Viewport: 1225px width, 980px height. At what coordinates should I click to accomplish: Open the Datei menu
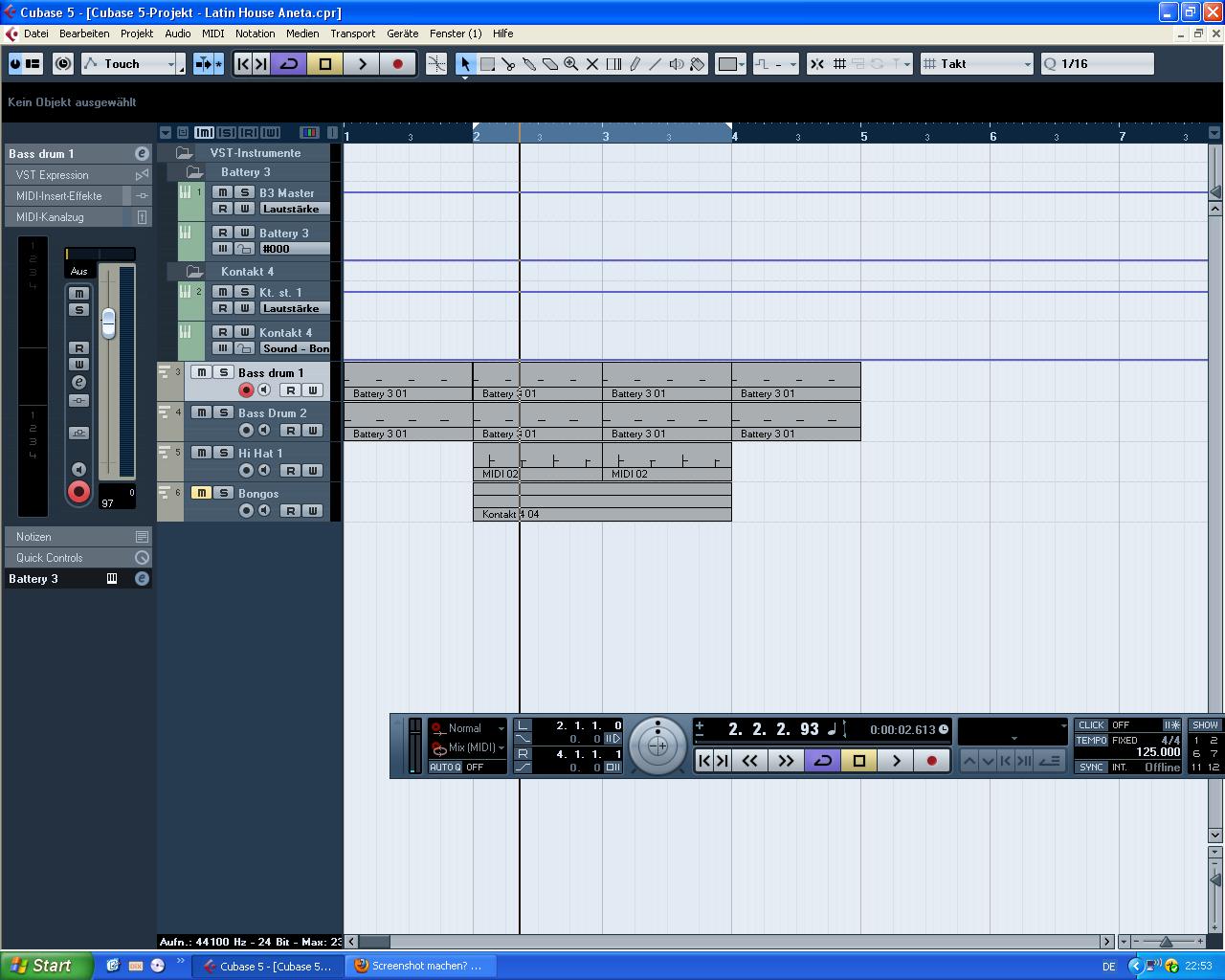click(x=35, y=33)
